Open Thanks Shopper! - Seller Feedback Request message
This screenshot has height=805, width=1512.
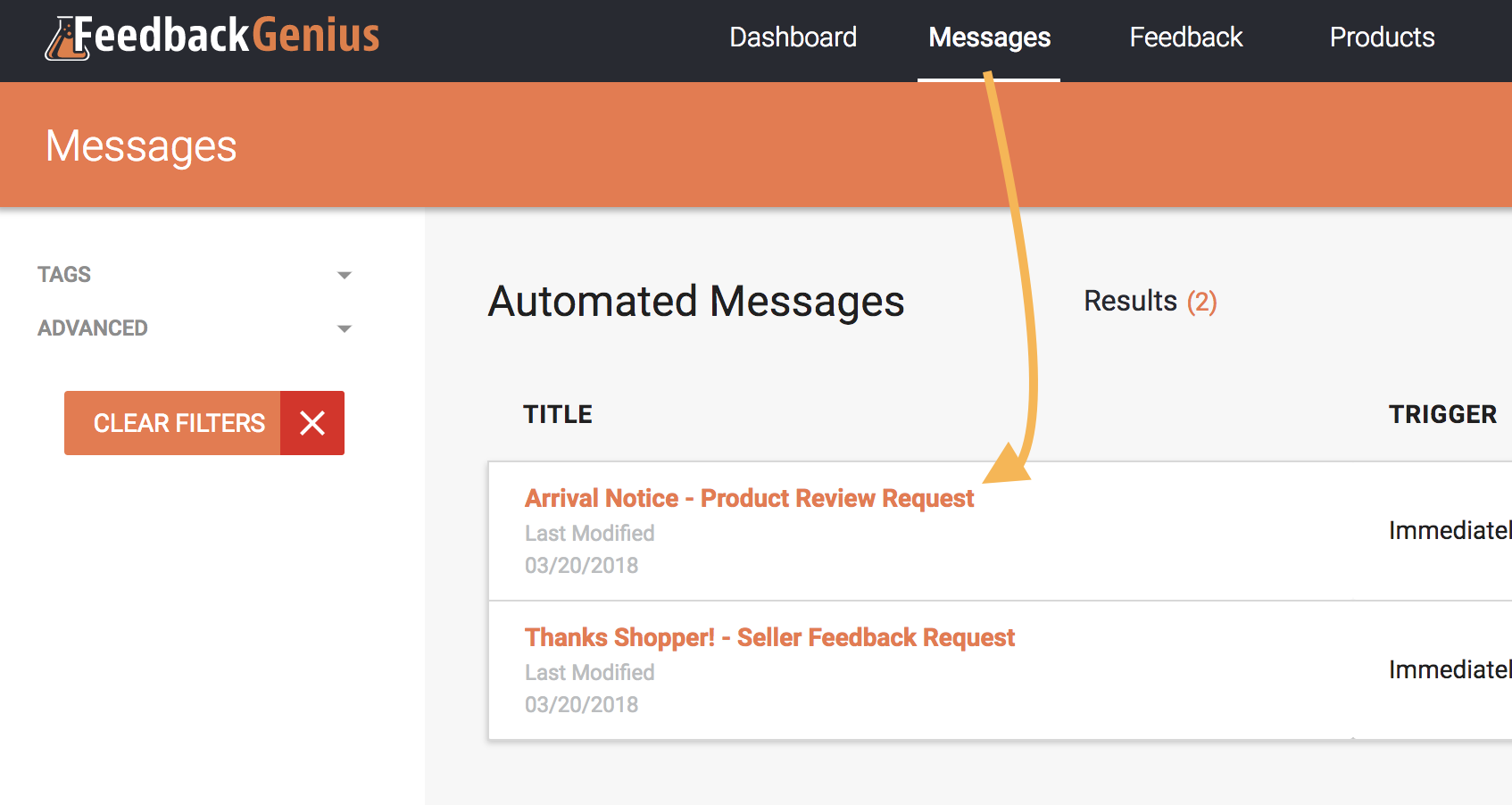(769, 637)
